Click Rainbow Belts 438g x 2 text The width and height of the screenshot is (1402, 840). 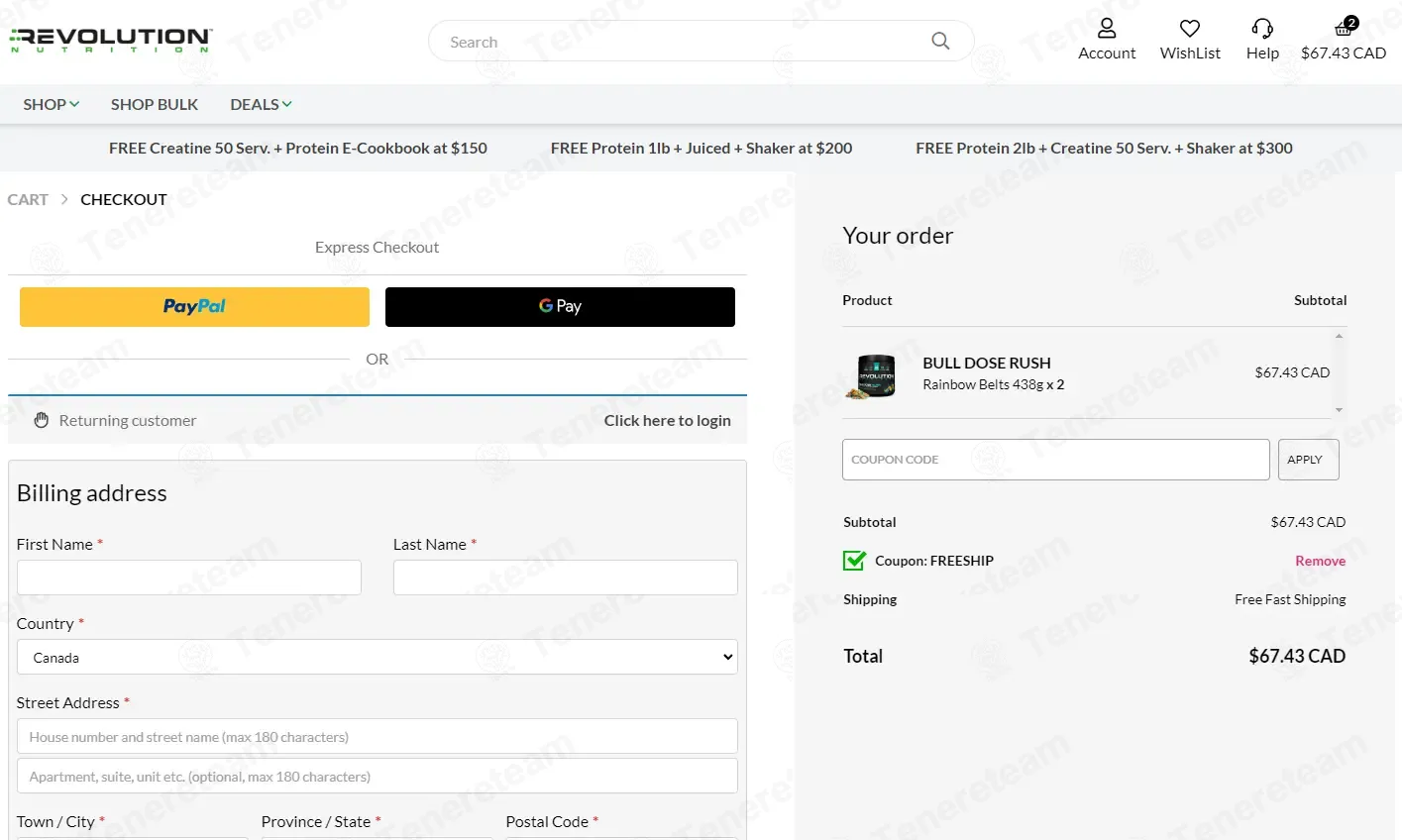[x=994, y=384]
